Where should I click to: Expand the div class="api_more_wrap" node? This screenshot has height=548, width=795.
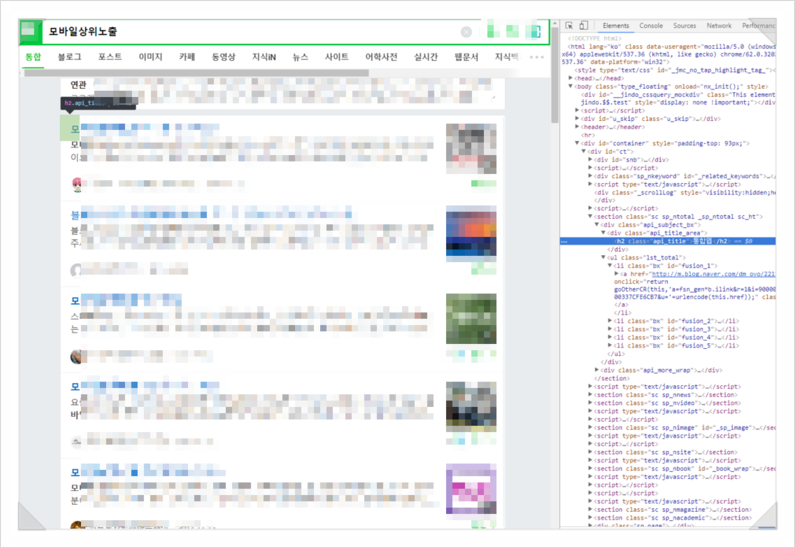coord(597,370)
